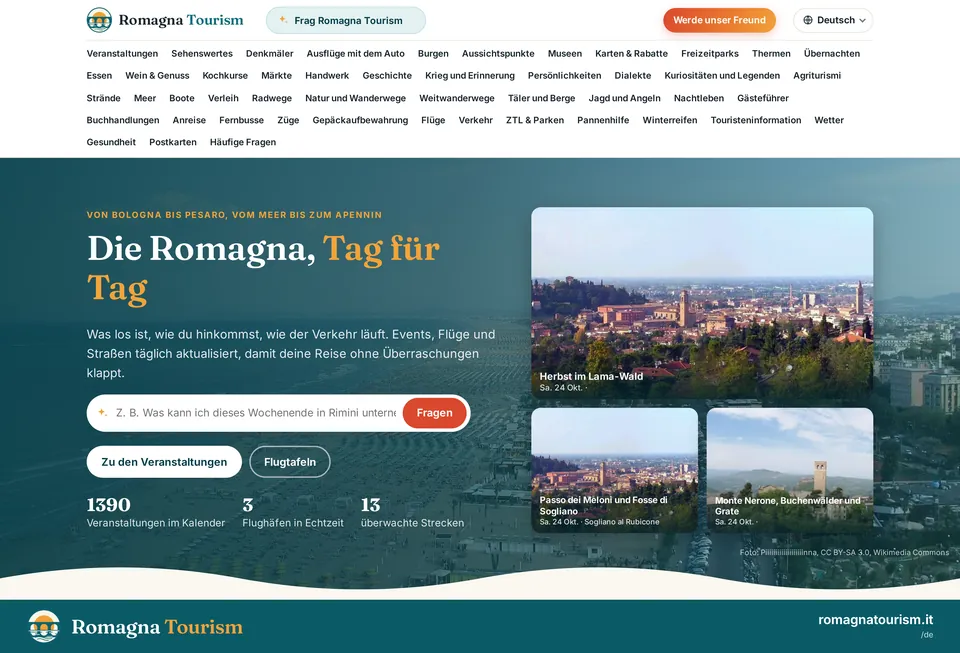
Task: Open the Herbst im Lama-Wald event card
Action: [x=702, y=303]
